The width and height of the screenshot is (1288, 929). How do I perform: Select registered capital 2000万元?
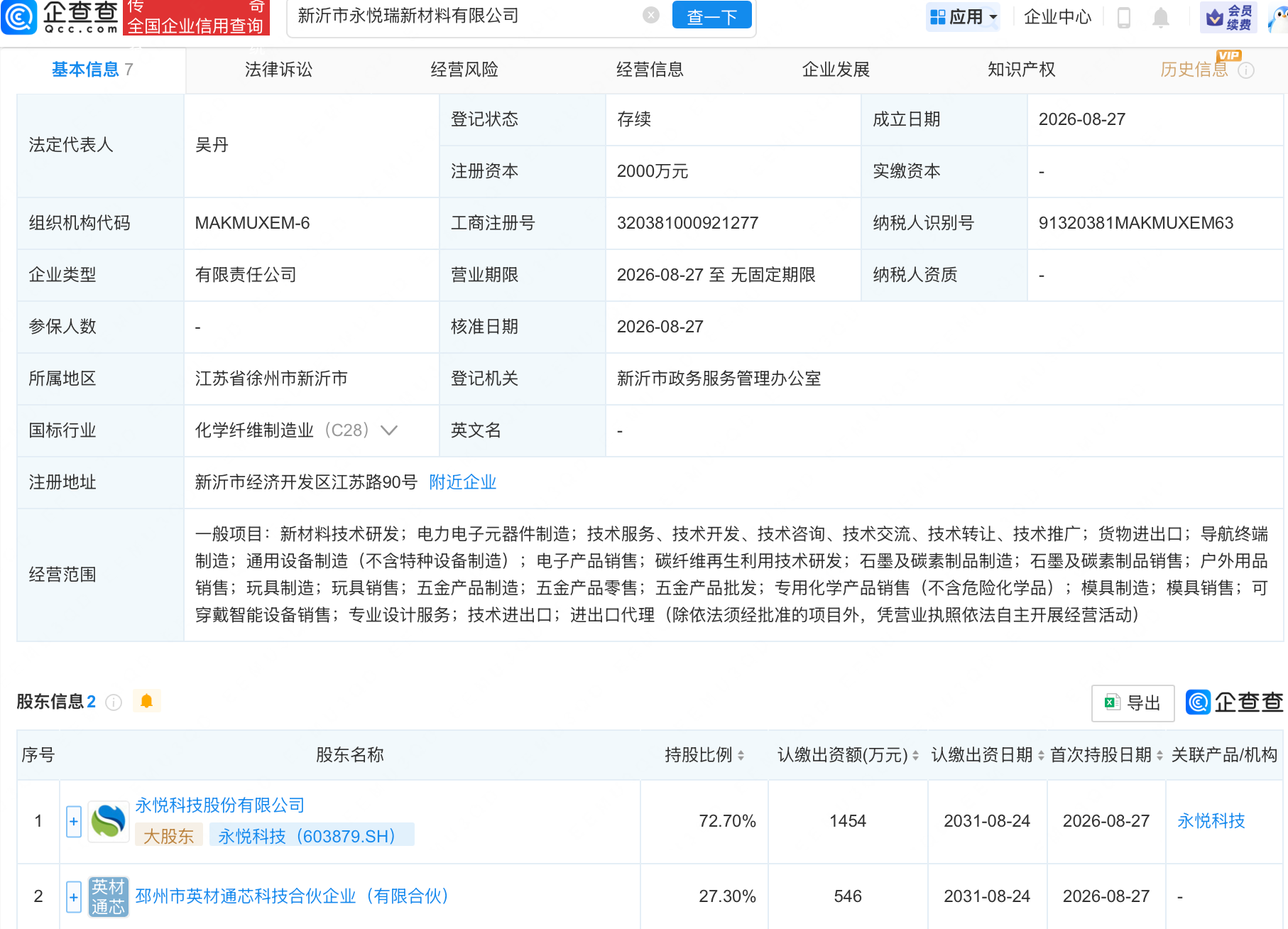[x=653, y=171]
